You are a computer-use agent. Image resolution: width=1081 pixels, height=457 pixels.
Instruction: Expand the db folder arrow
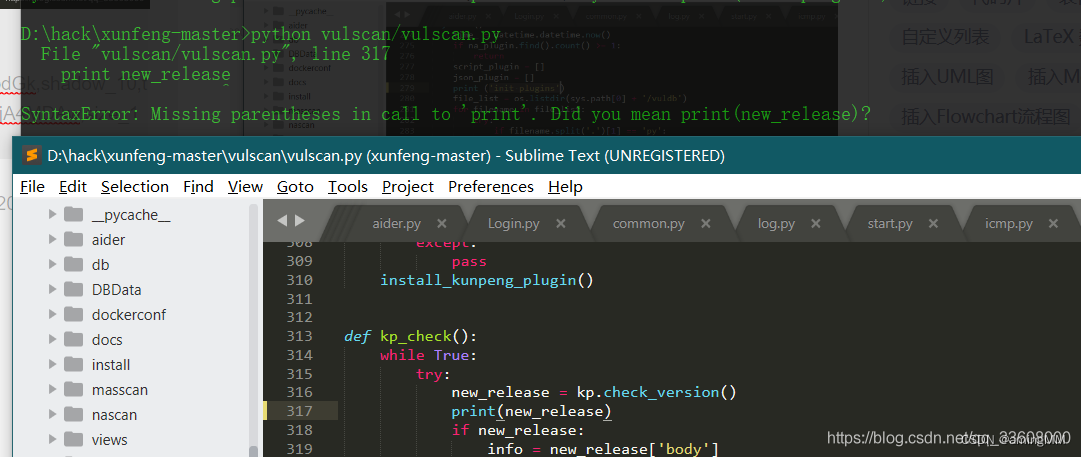(x=52, y=265)
